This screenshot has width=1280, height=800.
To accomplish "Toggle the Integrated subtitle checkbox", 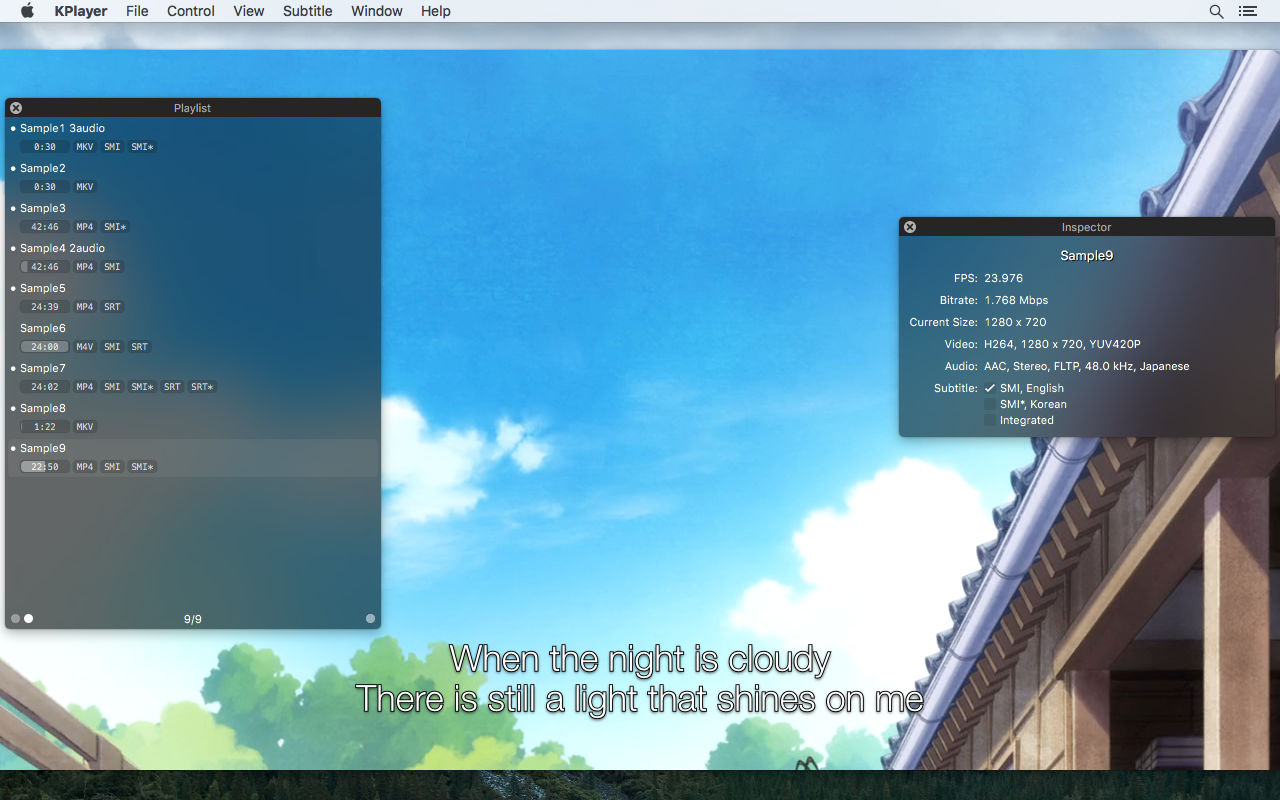I will click(990, 420).
